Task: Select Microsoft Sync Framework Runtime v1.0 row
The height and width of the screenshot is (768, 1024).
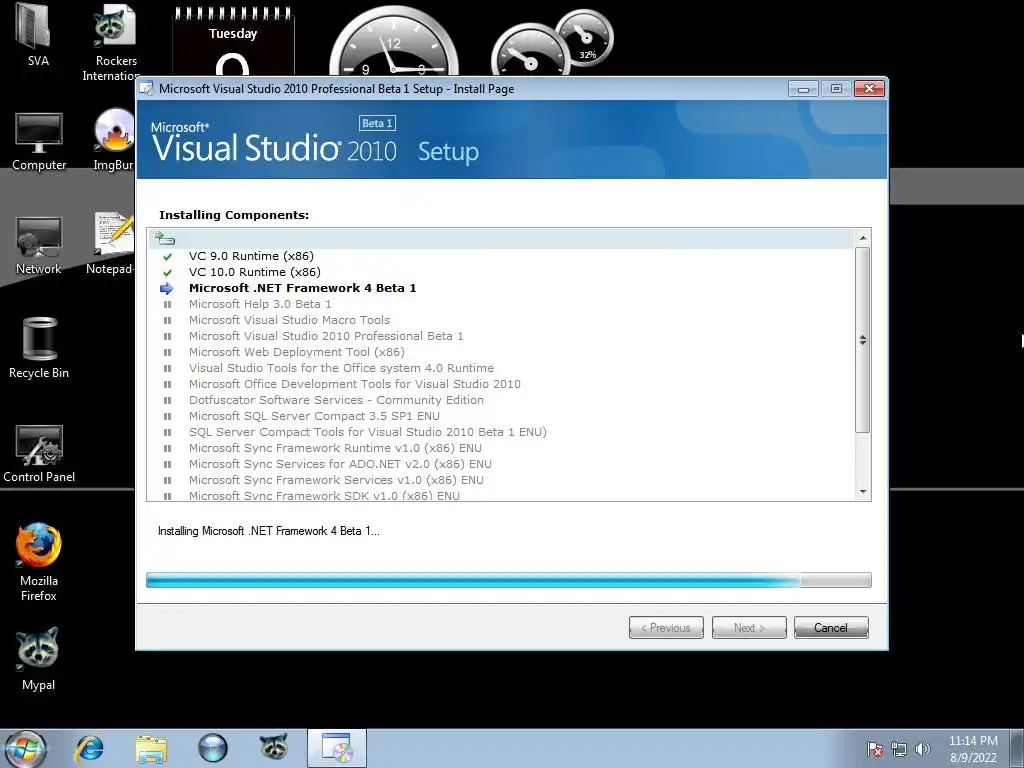Action: pos(501,448)
